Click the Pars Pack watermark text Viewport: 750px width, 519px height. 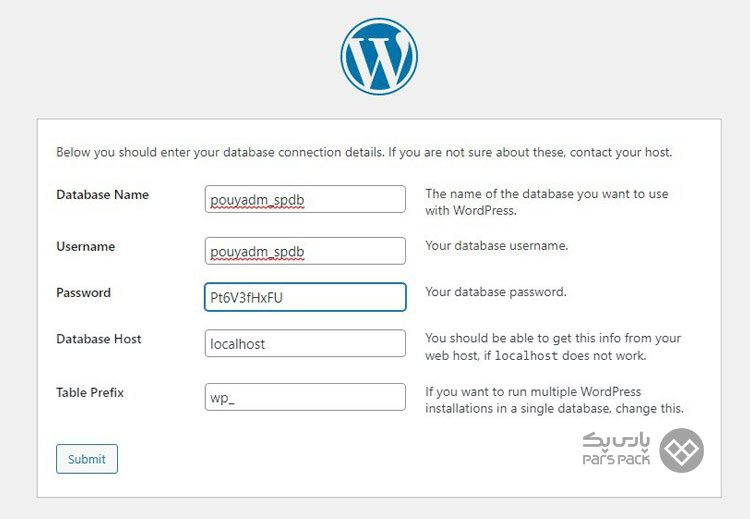[616, 449]
